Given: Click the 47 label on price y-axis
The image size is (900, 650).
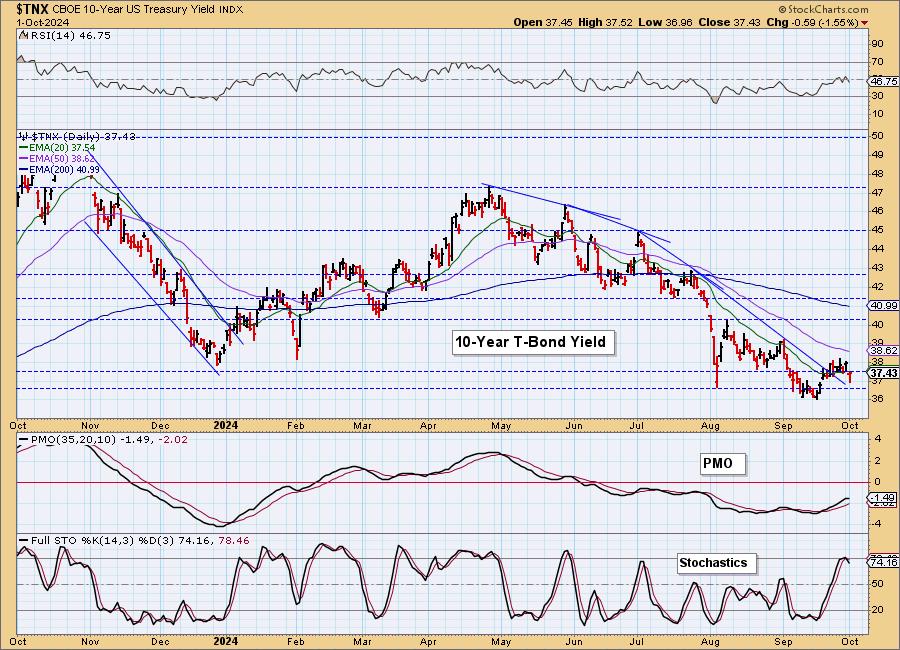Looking at the screenshot, I should point(878,192).
